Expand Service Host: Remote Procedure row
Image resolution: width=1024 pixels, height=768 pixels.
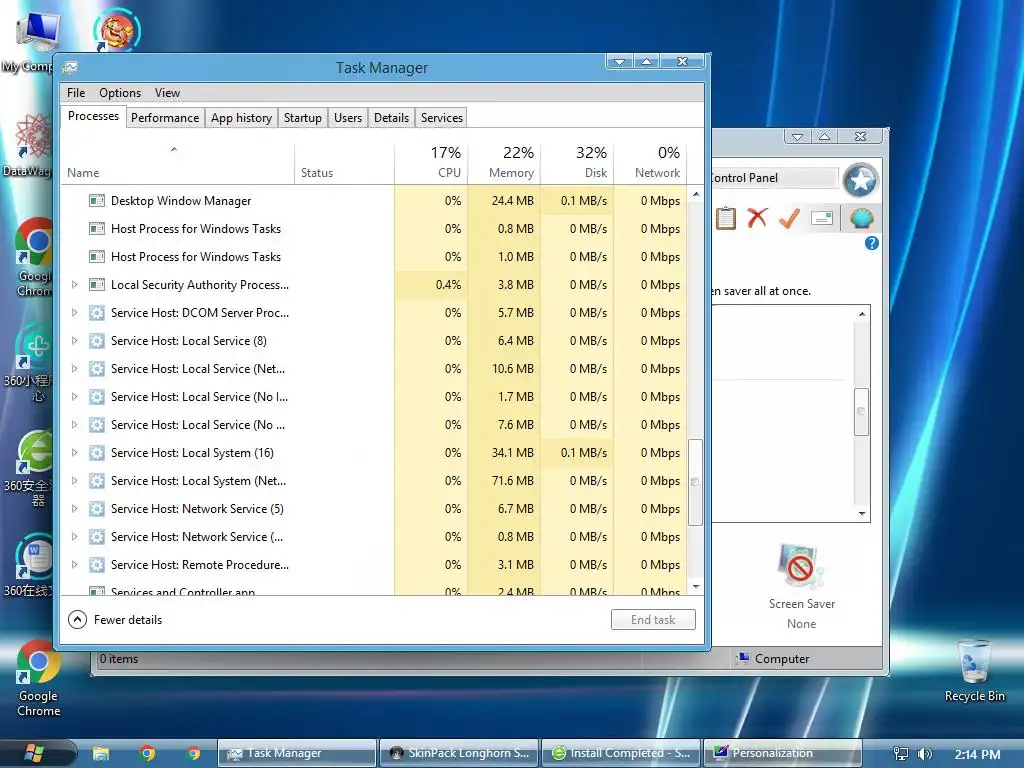point(74,565)
